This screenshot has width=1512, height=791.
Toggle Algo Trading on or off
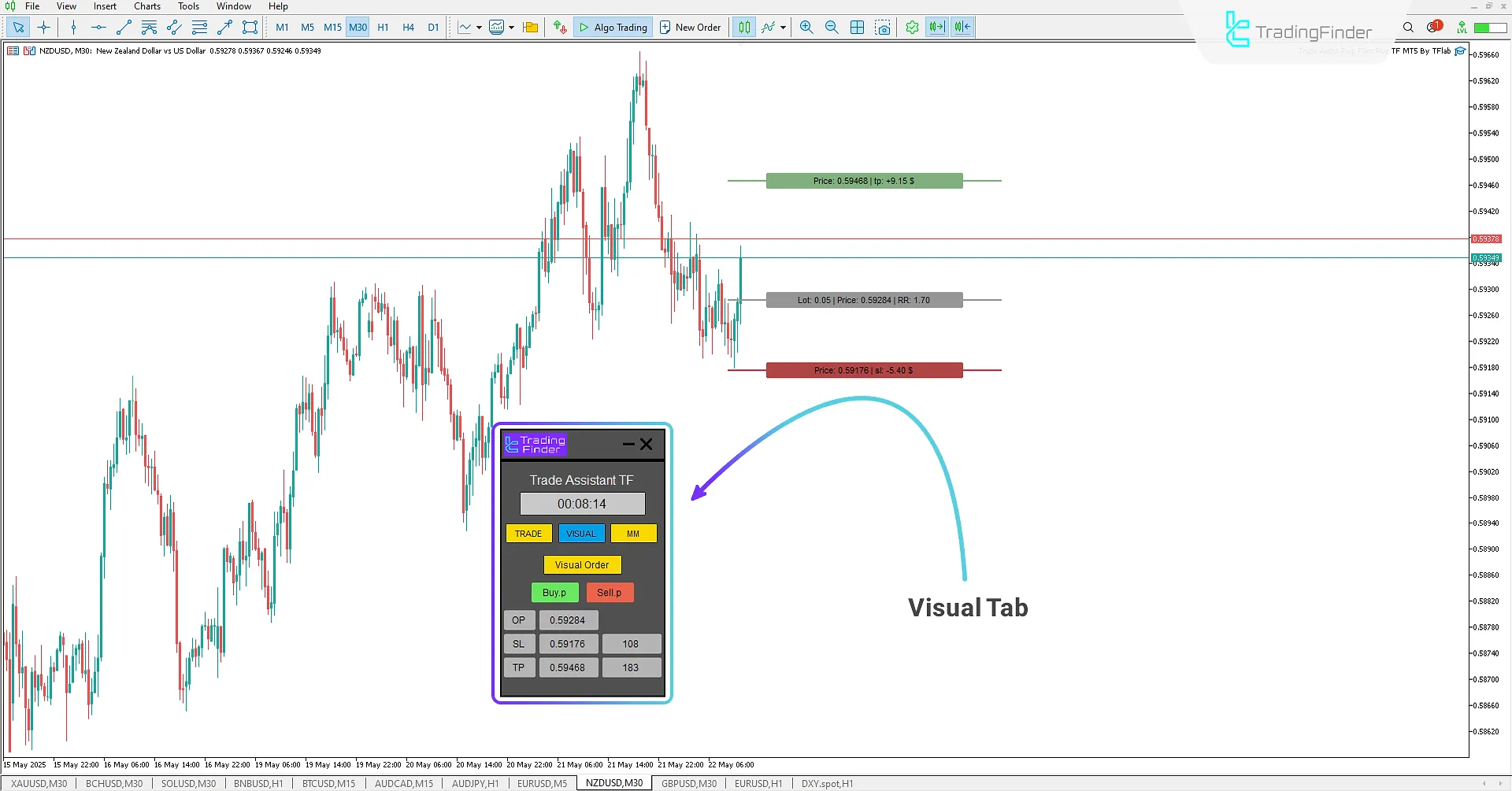pyautogui.click(x=613, y=27)
